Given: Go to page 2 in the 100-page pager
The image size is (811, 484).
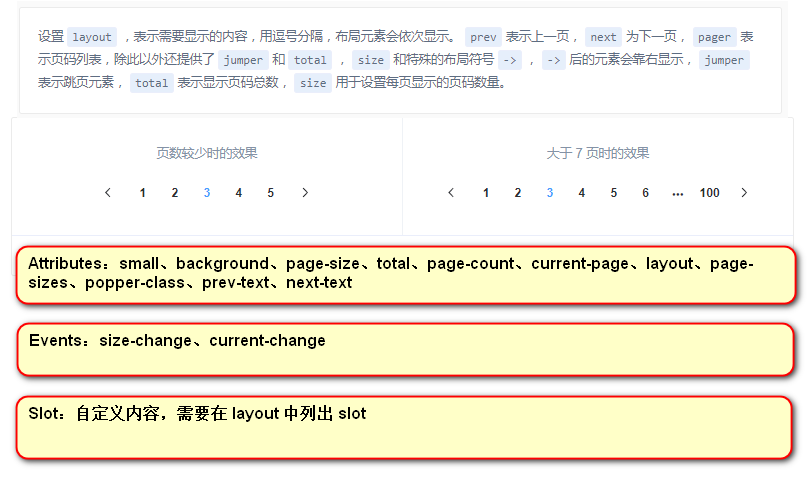Looking at the screenshot, I should [518, 193].
